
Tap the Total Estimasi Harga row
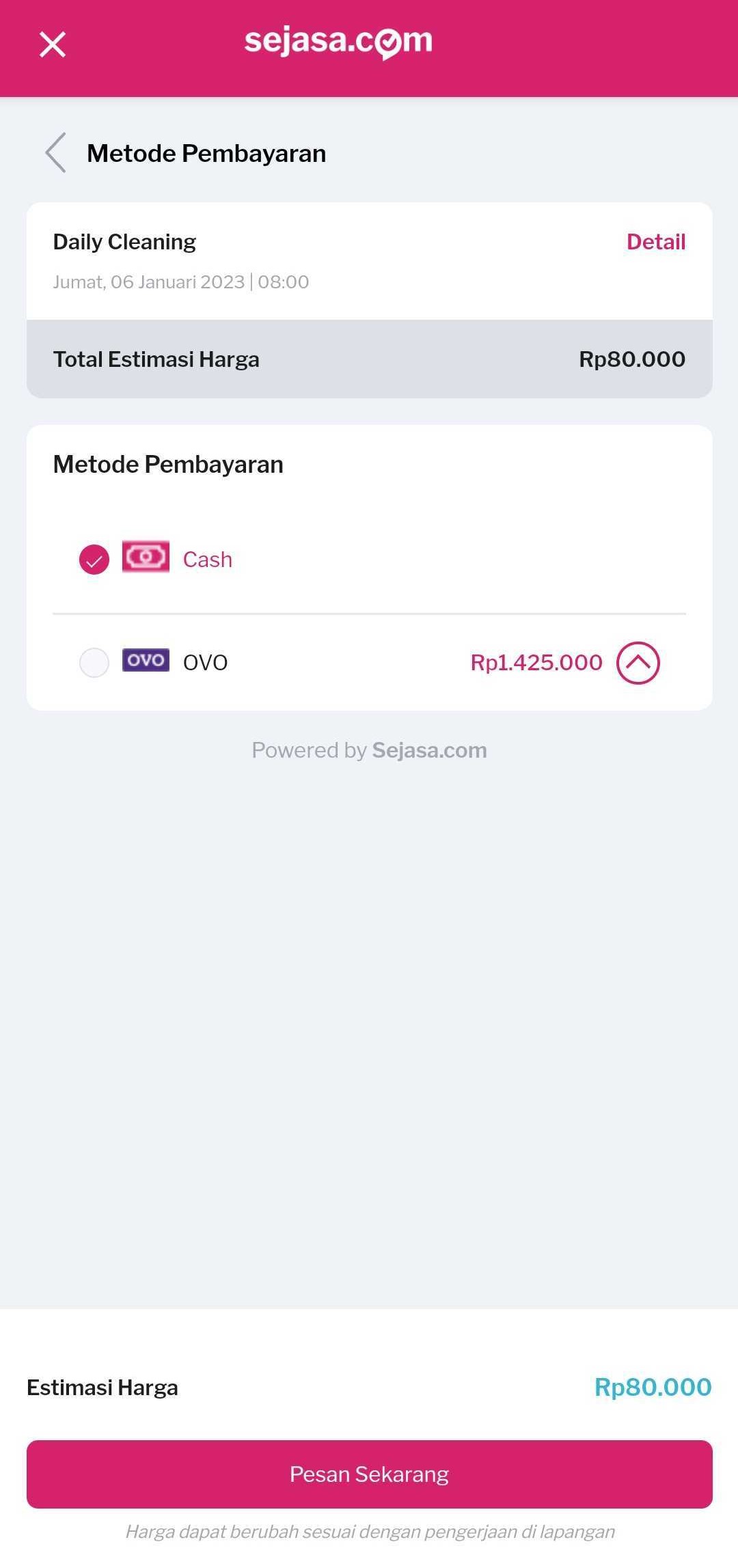click(x=369, y=359)
